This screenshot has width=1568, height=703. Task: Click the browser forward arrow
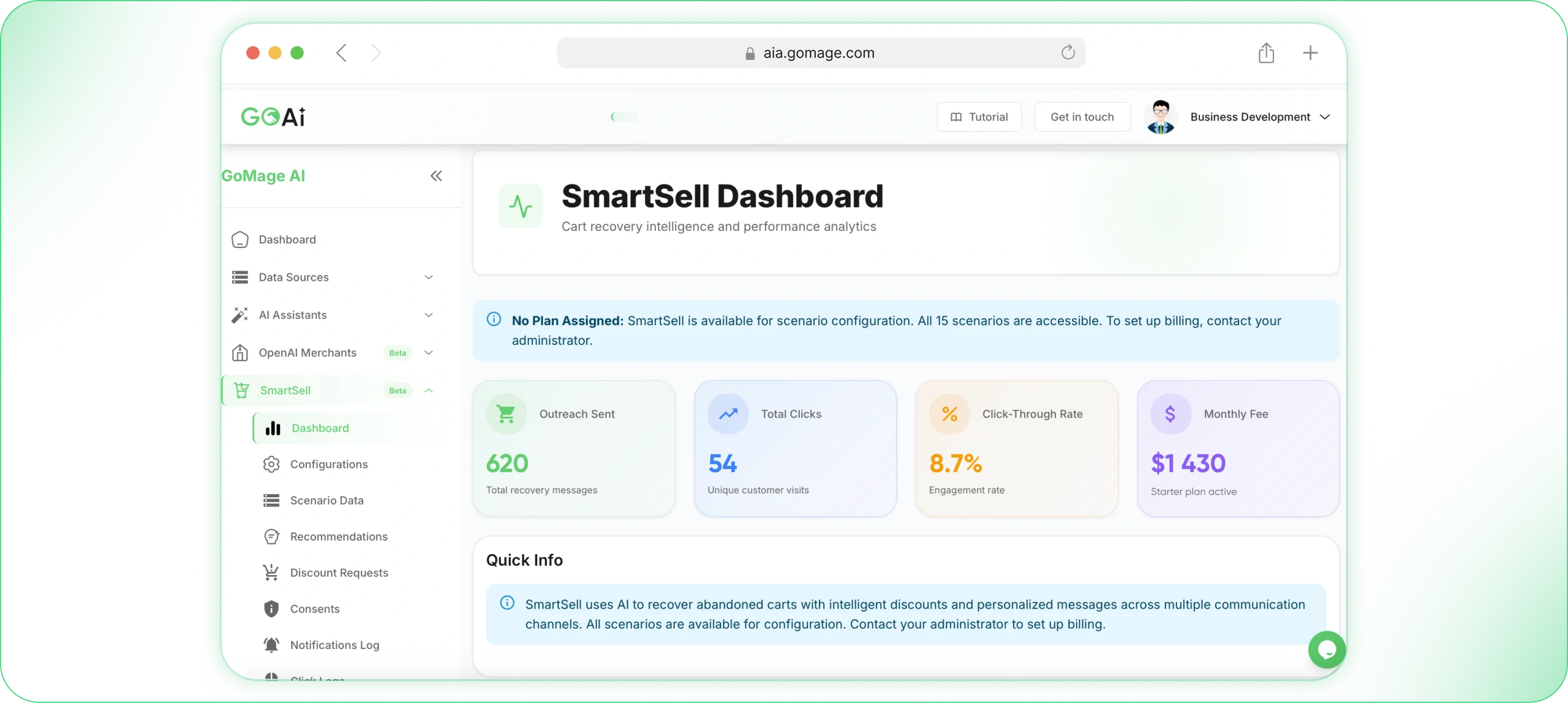(x=376, y=53)
